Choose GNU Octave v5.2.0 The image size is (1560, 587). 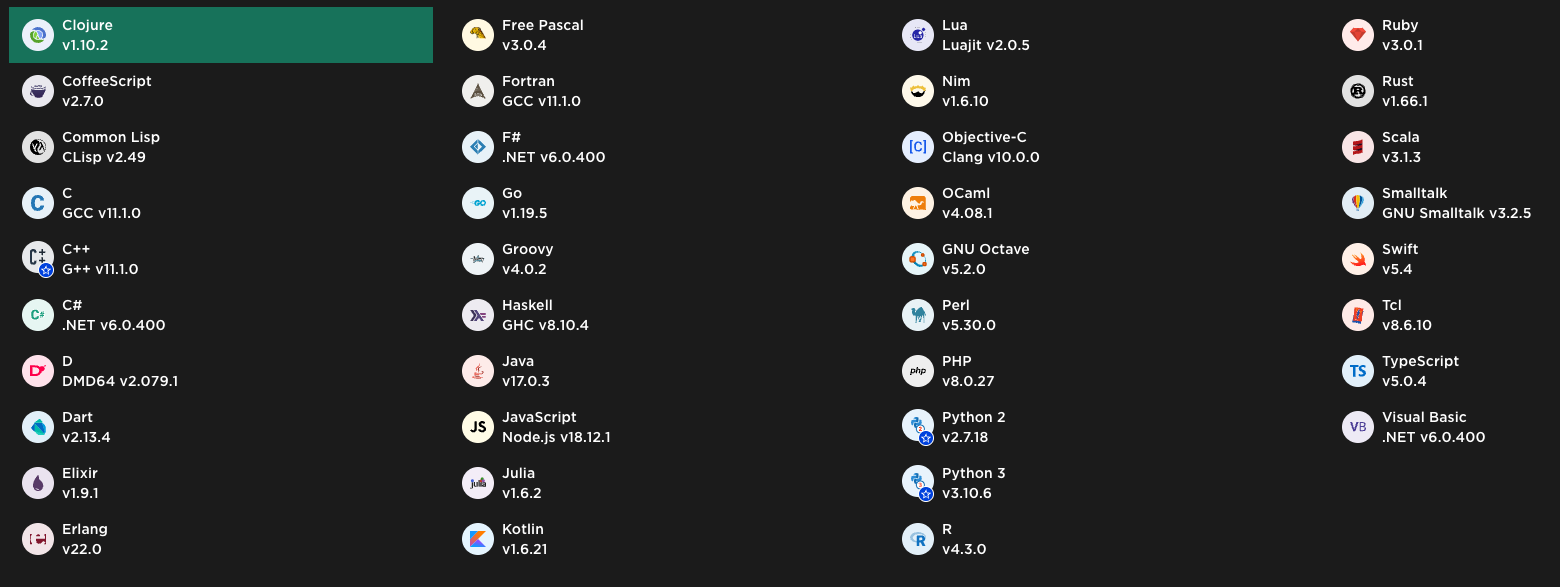click(1109, 259)
